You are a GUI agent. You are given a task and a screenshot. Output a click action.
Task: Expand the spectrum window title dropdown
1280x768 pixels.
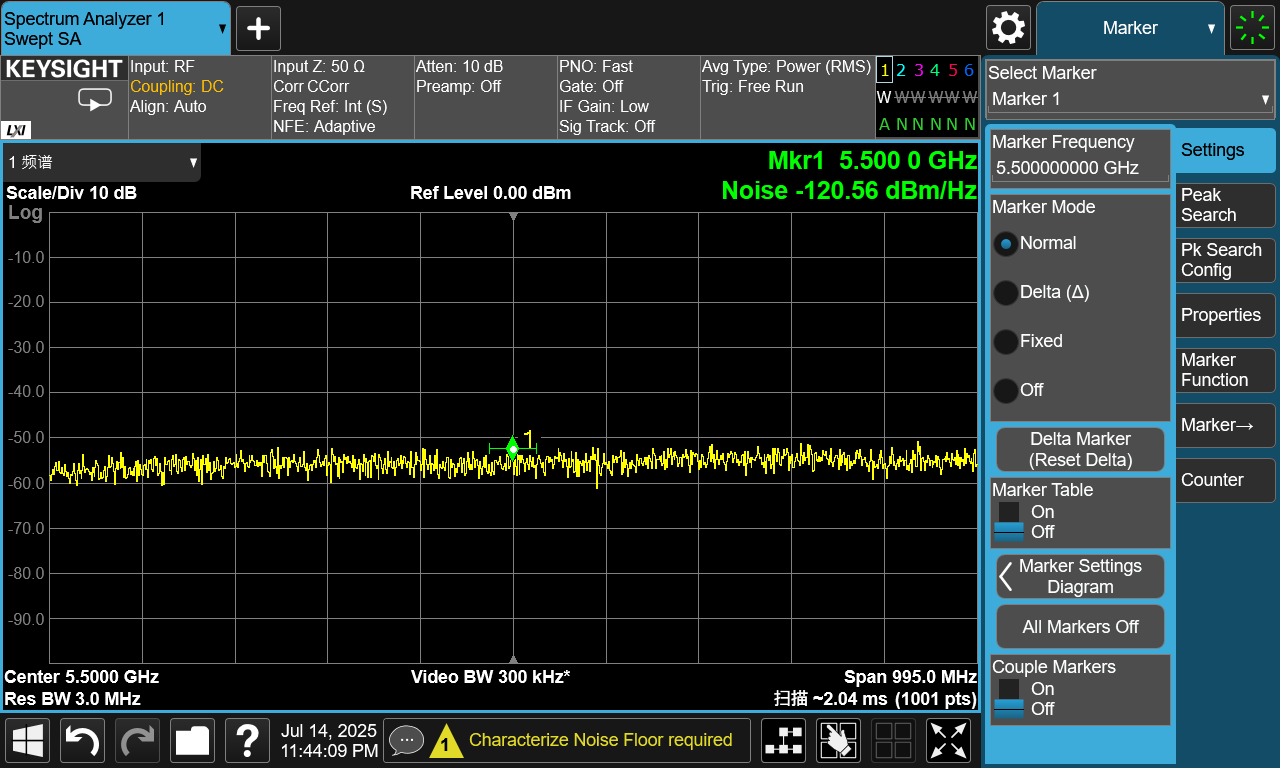(102, 163)
